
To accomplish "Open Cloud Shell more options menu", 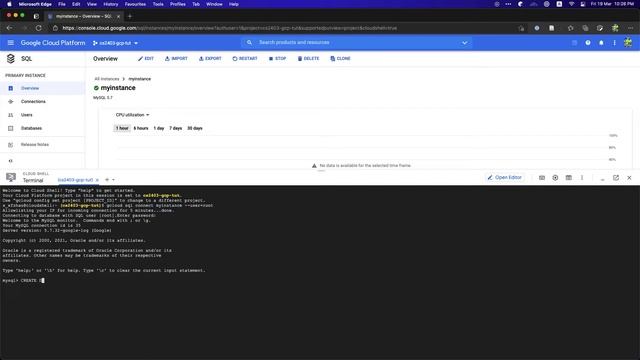I will (x=582, y=178).
